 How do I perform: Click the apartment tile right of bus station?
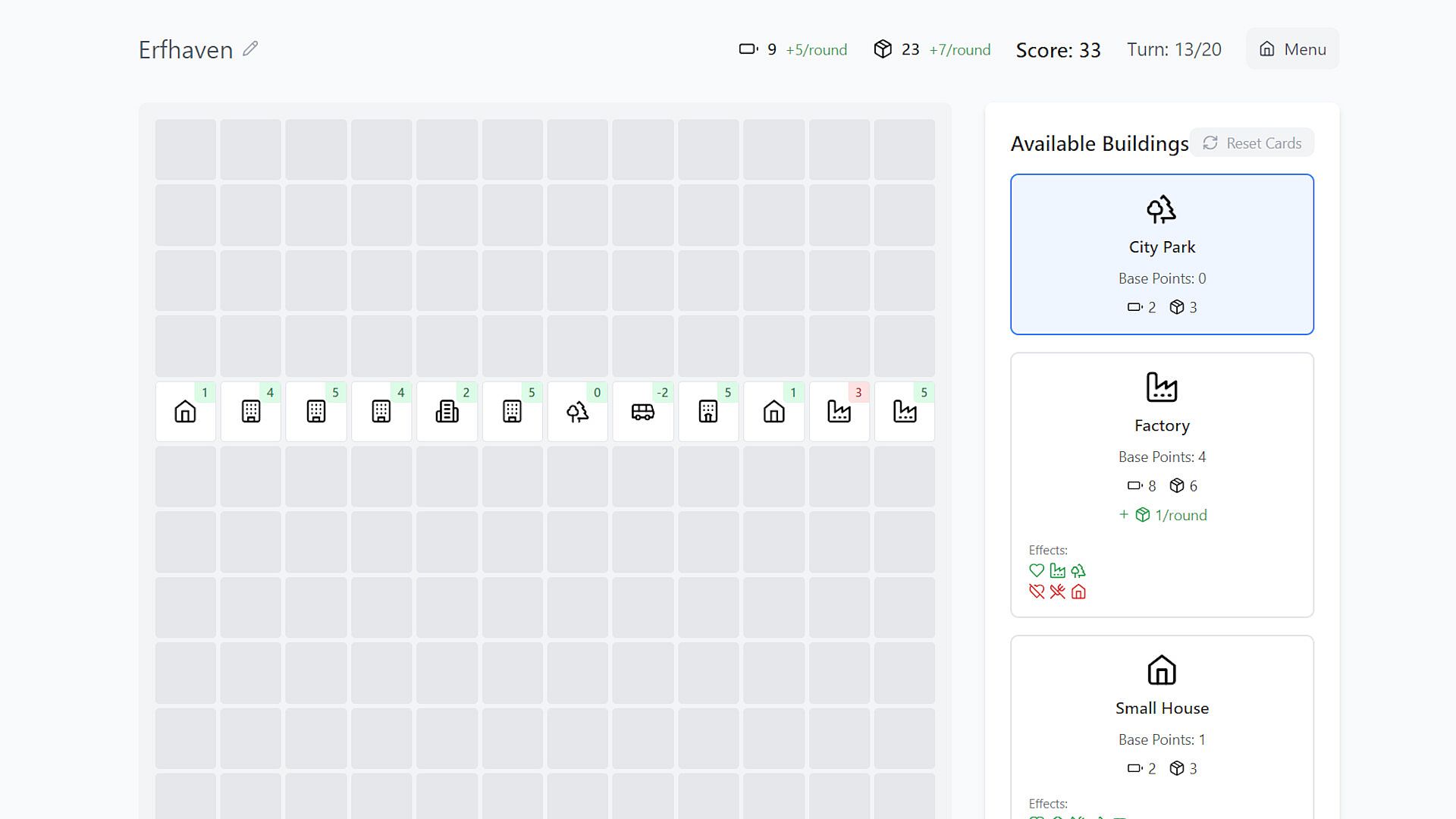pyautogui.click(x=708, y=412)
